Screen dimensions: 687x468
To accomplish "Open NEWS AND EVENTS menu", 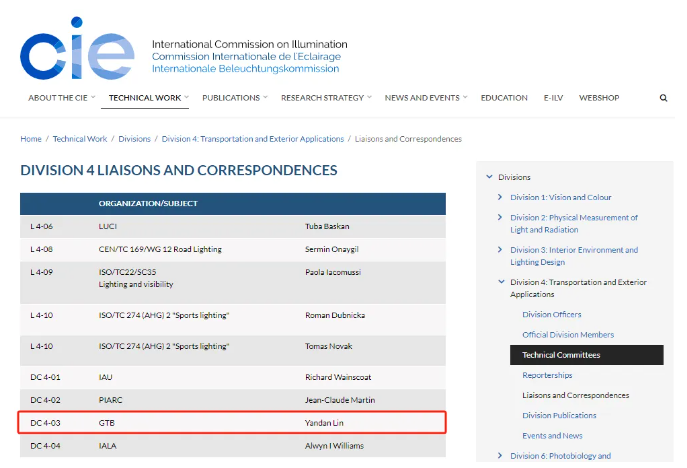I will coord(422,98).
